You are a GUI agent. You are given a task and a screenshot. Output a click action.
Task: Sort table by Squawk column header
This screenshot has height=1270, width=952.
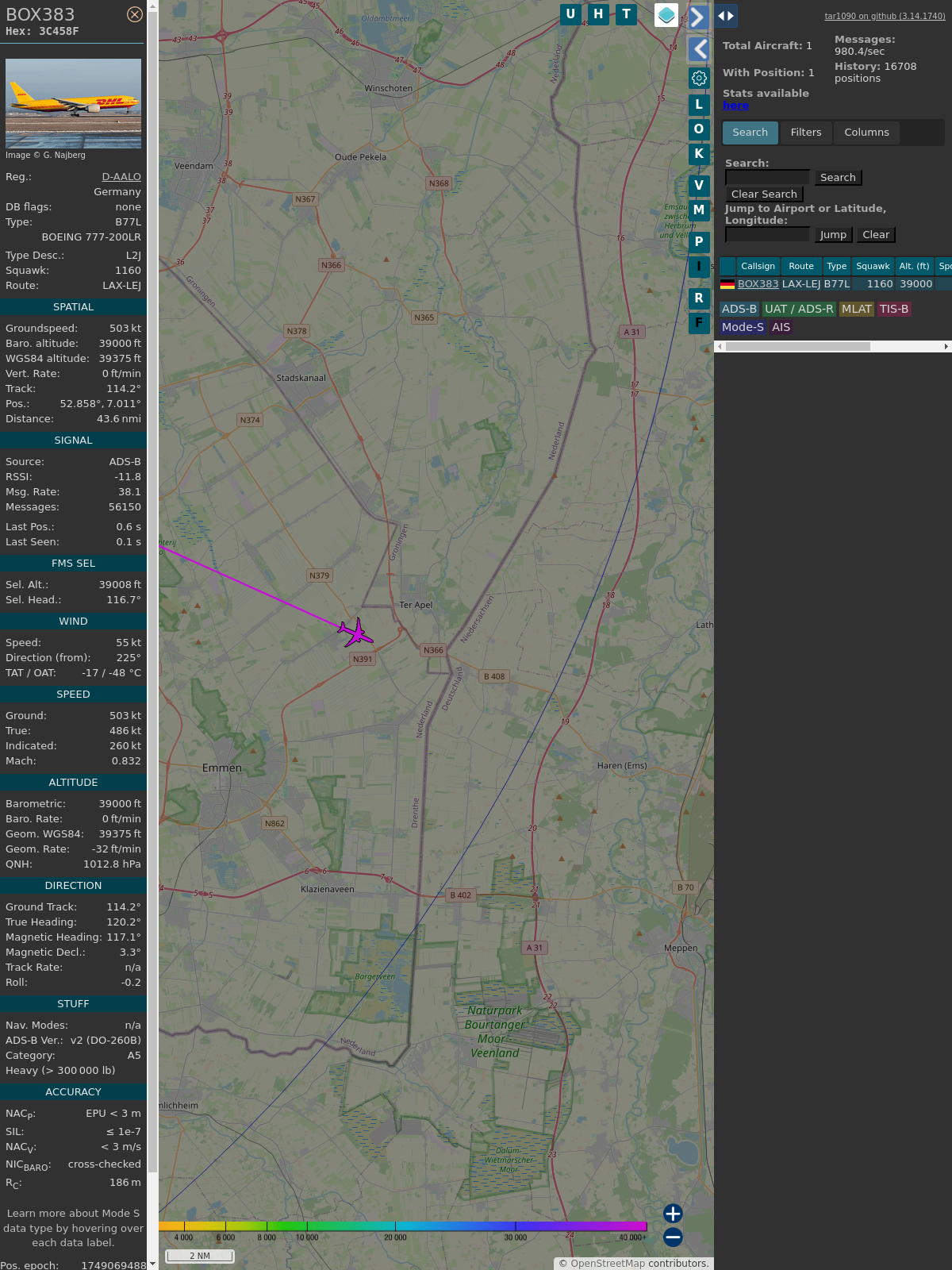pos(873,266)
